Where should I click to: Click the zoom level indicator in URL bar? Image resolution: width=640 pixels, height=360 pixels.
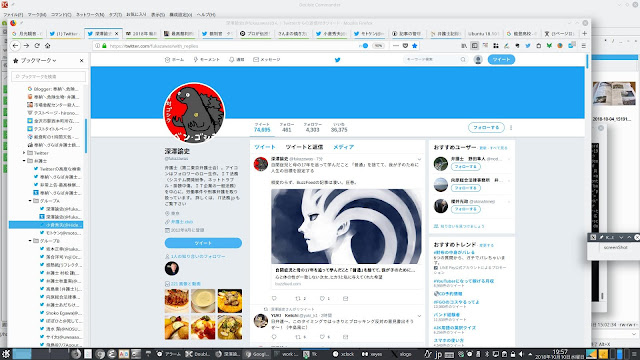pos(379,46)
